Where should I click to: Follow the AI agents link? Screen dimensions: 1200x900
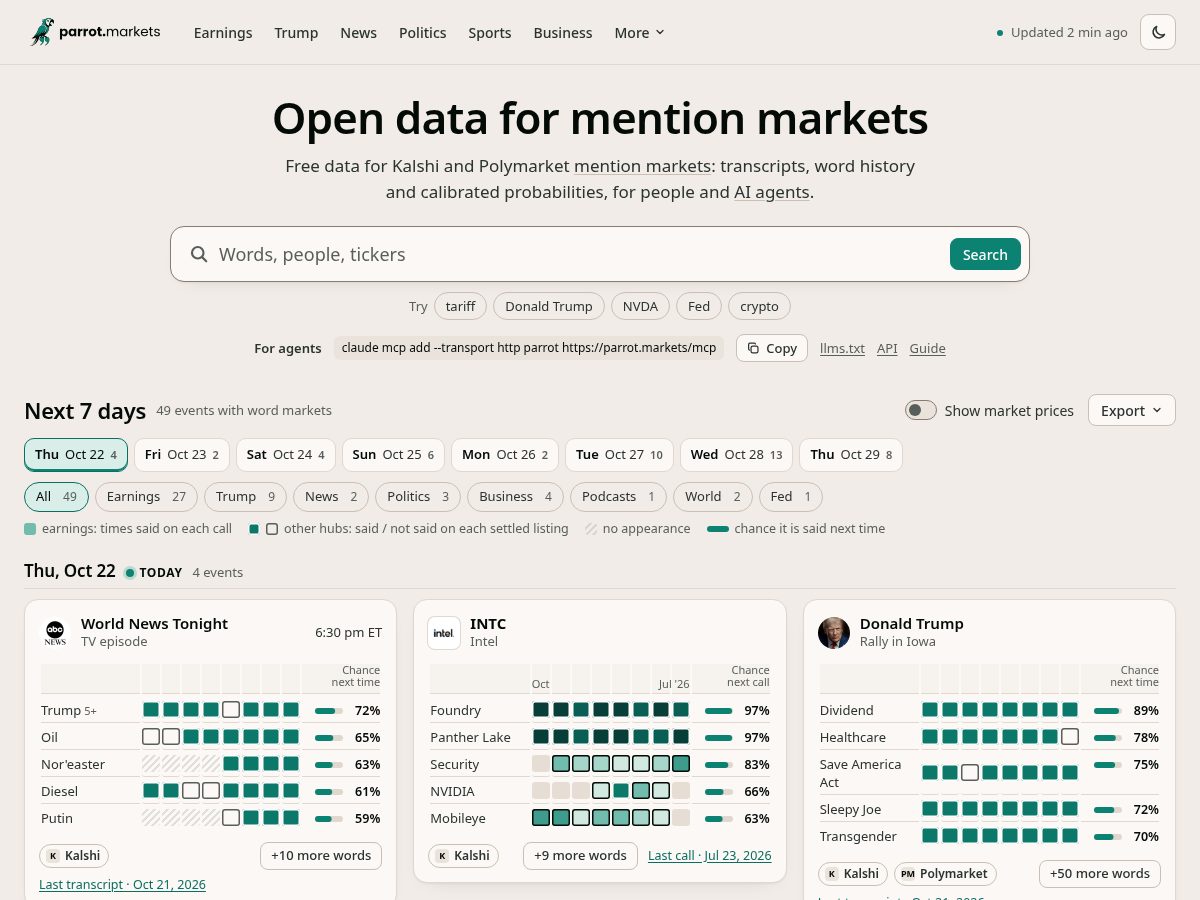pyautogui.click(x=772, y=192)
